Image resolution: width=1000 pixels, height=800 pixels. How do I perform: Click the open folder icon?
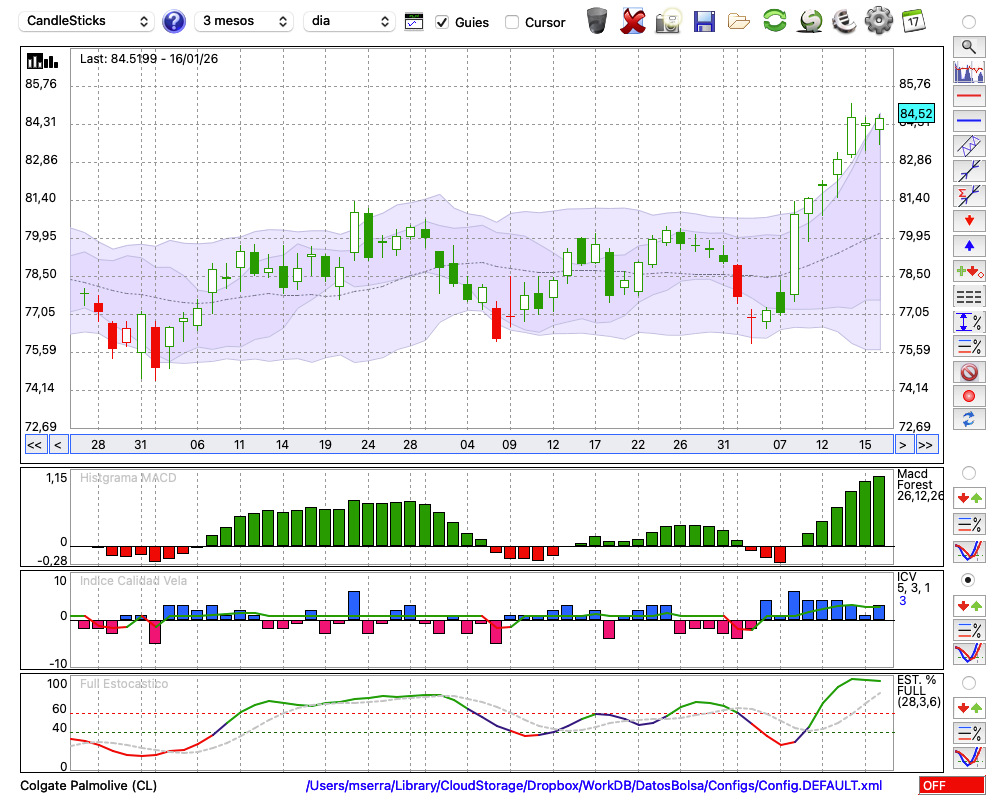tap(739, 20)
